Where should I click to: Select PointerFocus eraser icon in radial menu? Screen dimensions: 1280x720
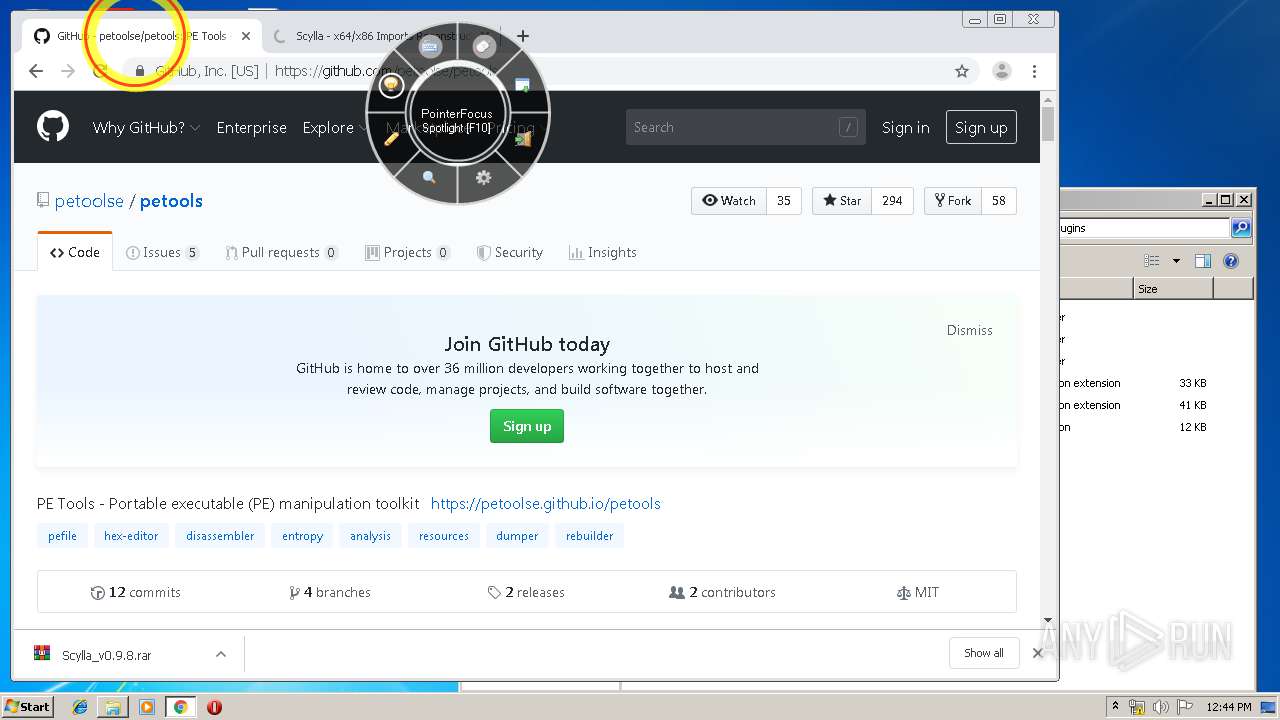point(484,46)
